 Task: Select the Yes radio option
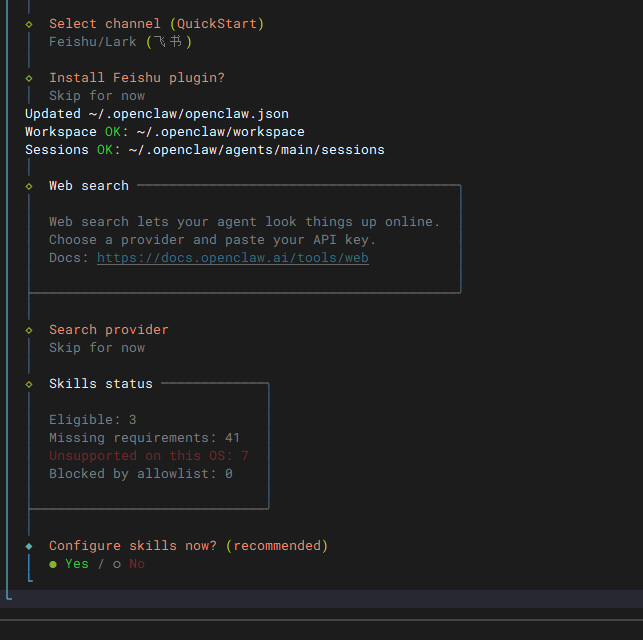point(69,564)
